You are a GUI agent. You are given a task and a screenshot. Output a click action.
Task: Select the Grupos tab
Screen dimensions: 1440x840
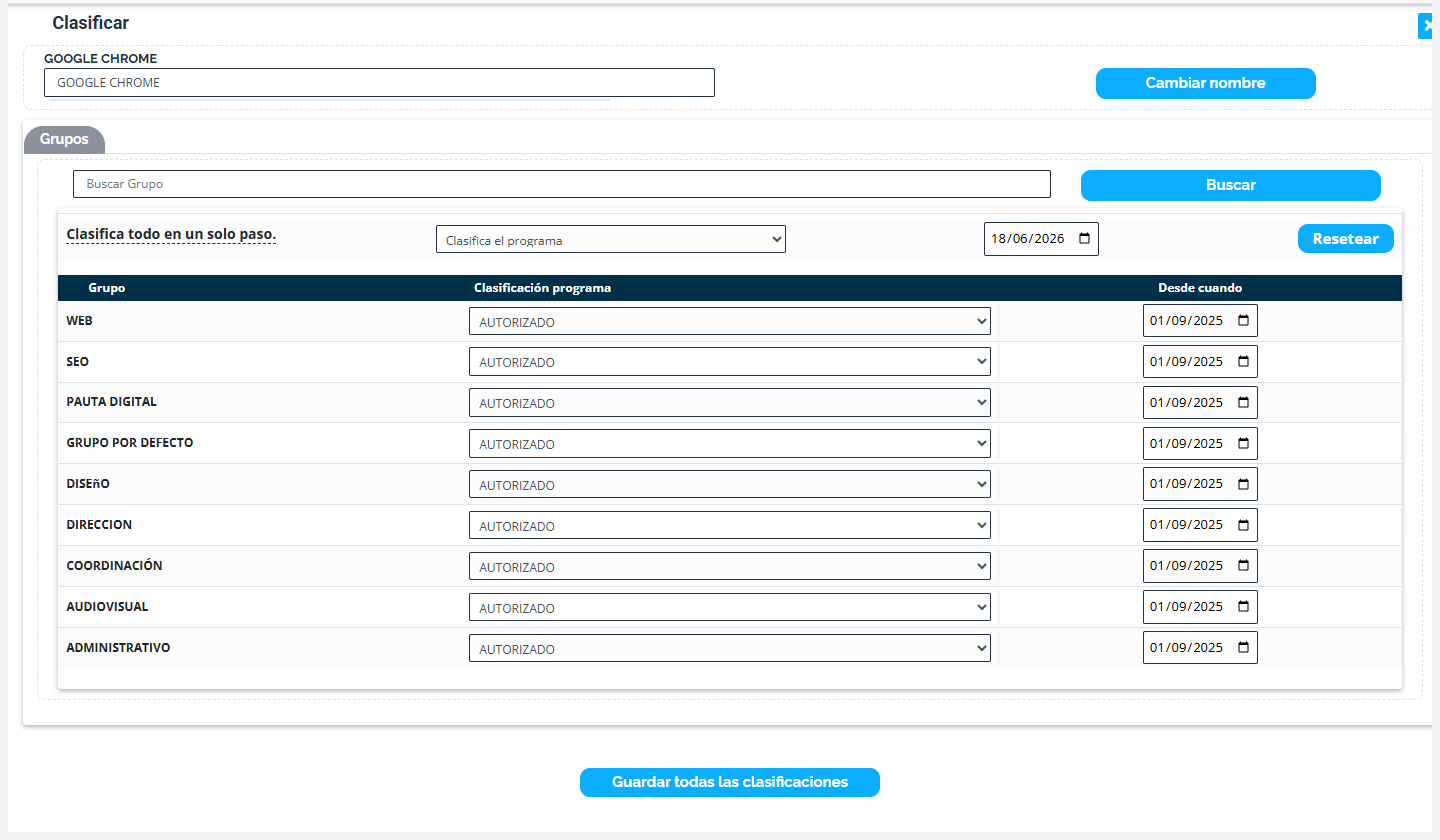pyautogui.click(x=64, y=140)
